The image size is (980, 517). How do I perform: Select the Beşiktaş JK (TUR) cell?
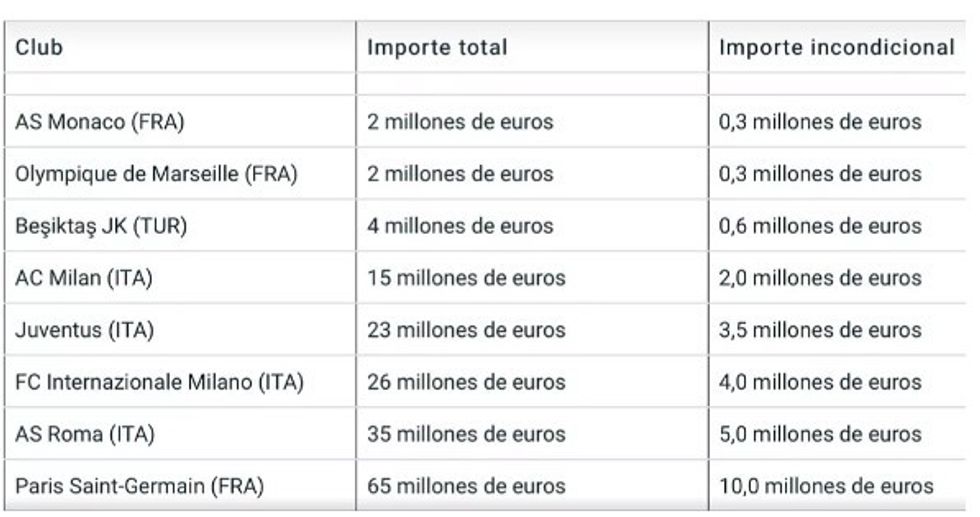pos(101,226)
